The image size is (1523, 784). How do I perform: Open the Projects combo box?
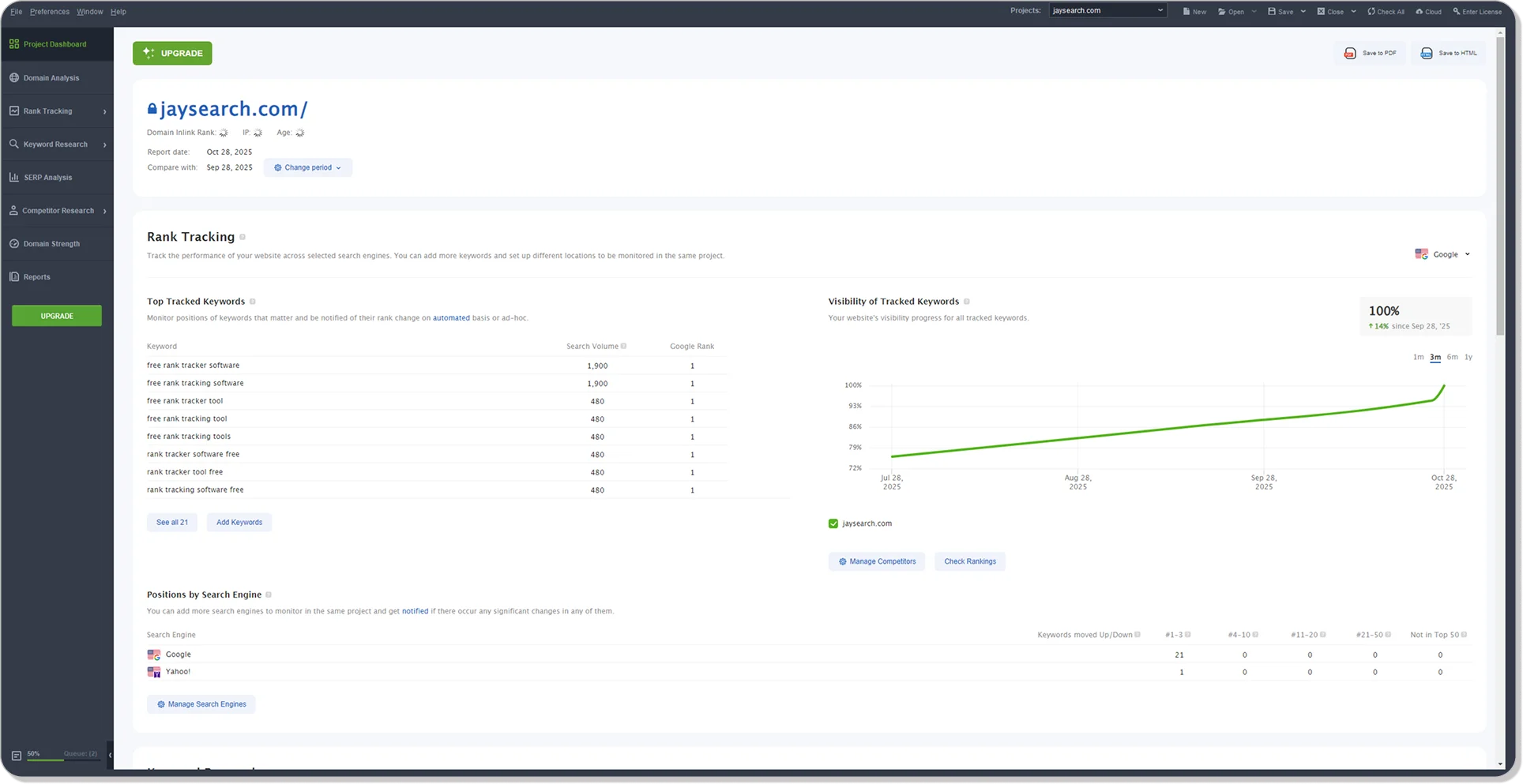(1107, 10)
